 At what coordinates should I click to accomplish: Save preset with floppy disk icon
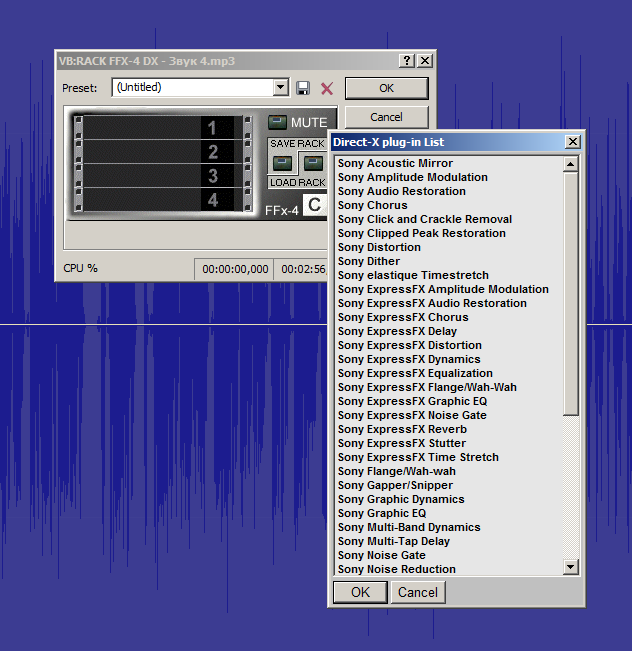[303, 88]
